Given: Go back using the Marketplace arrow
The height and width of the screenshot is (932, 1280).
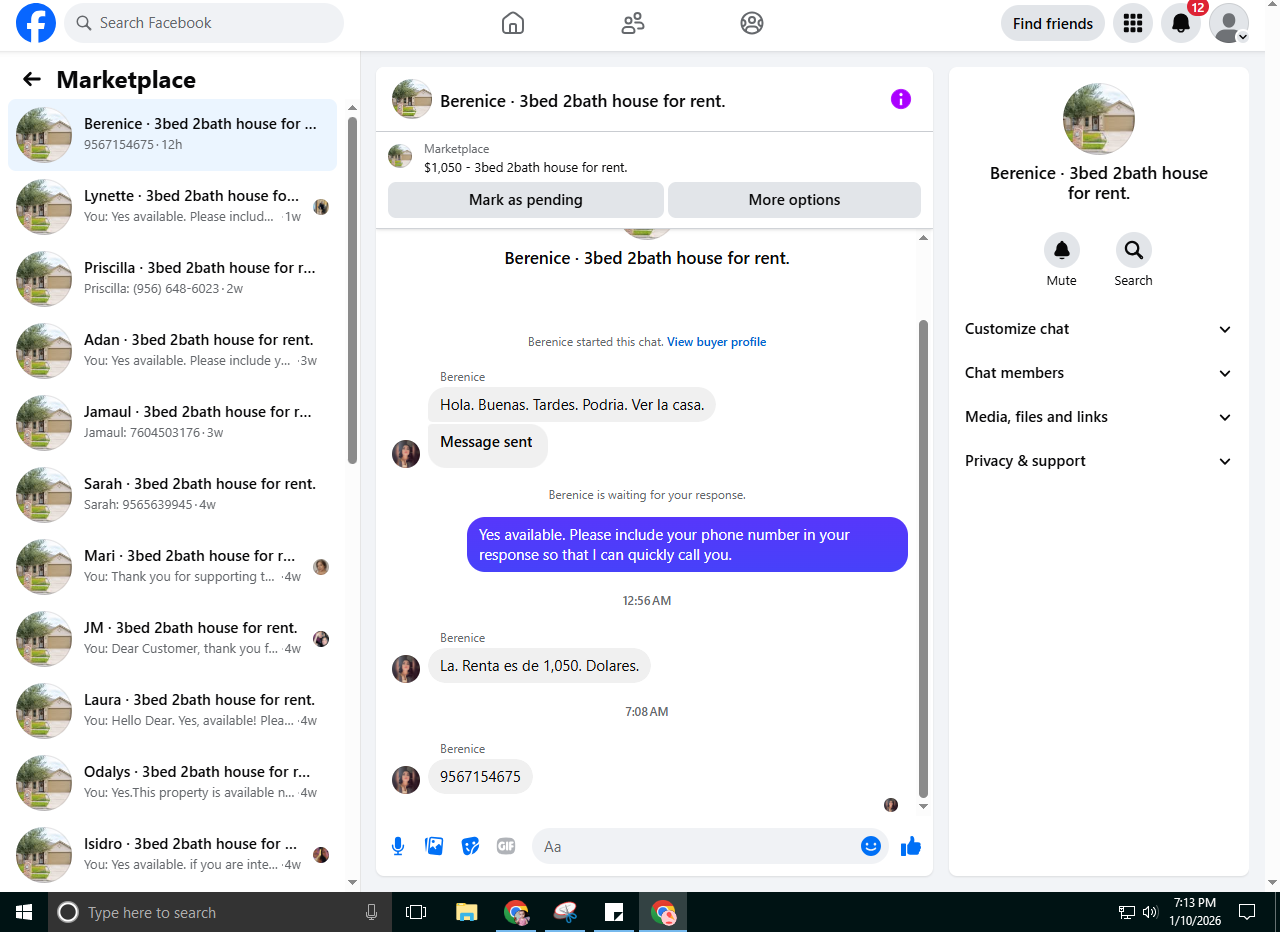Looking at the screenshot, I should [32, 80].
